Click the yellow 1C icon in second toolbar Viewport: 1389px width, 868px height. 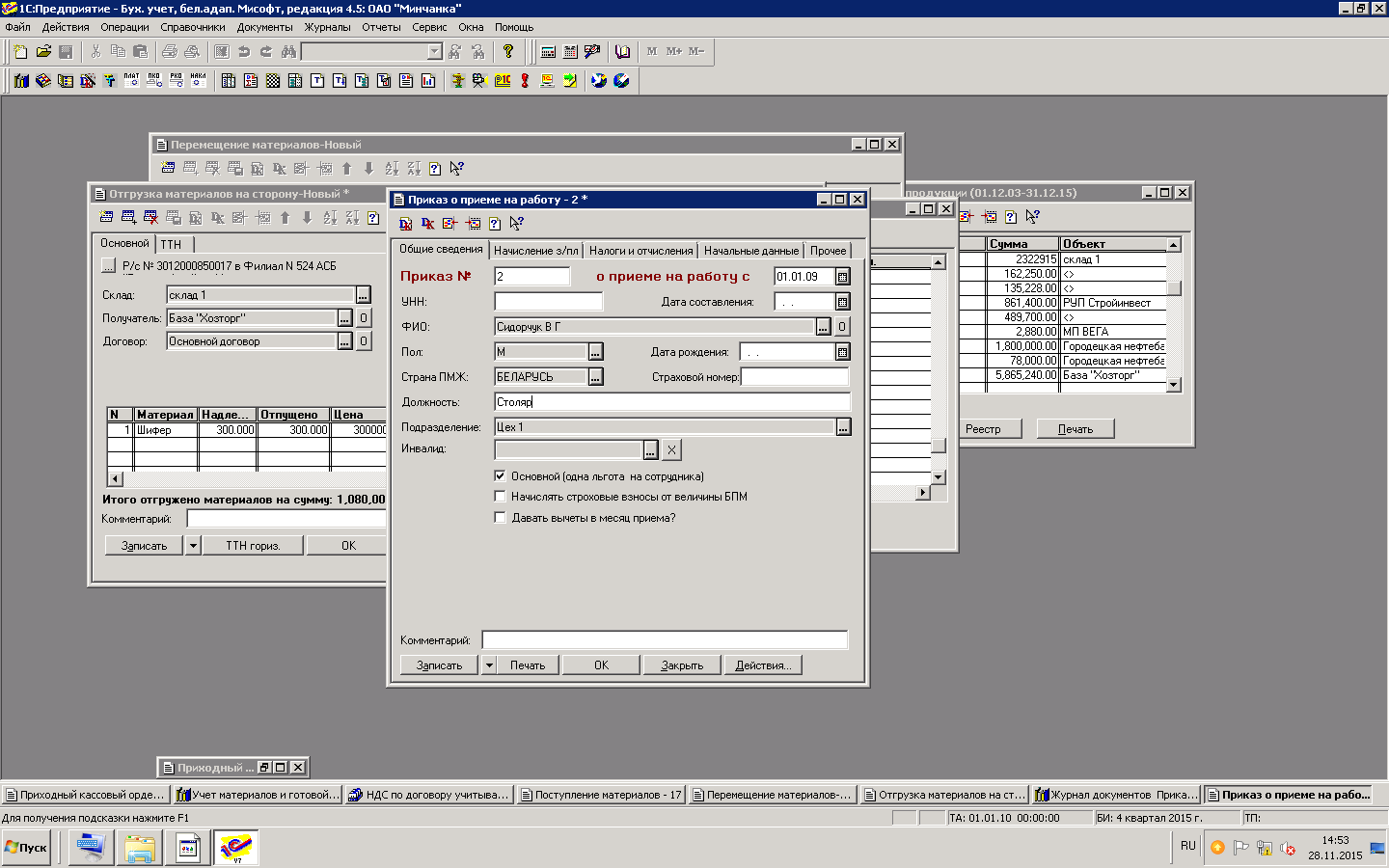tap(503, 80)
